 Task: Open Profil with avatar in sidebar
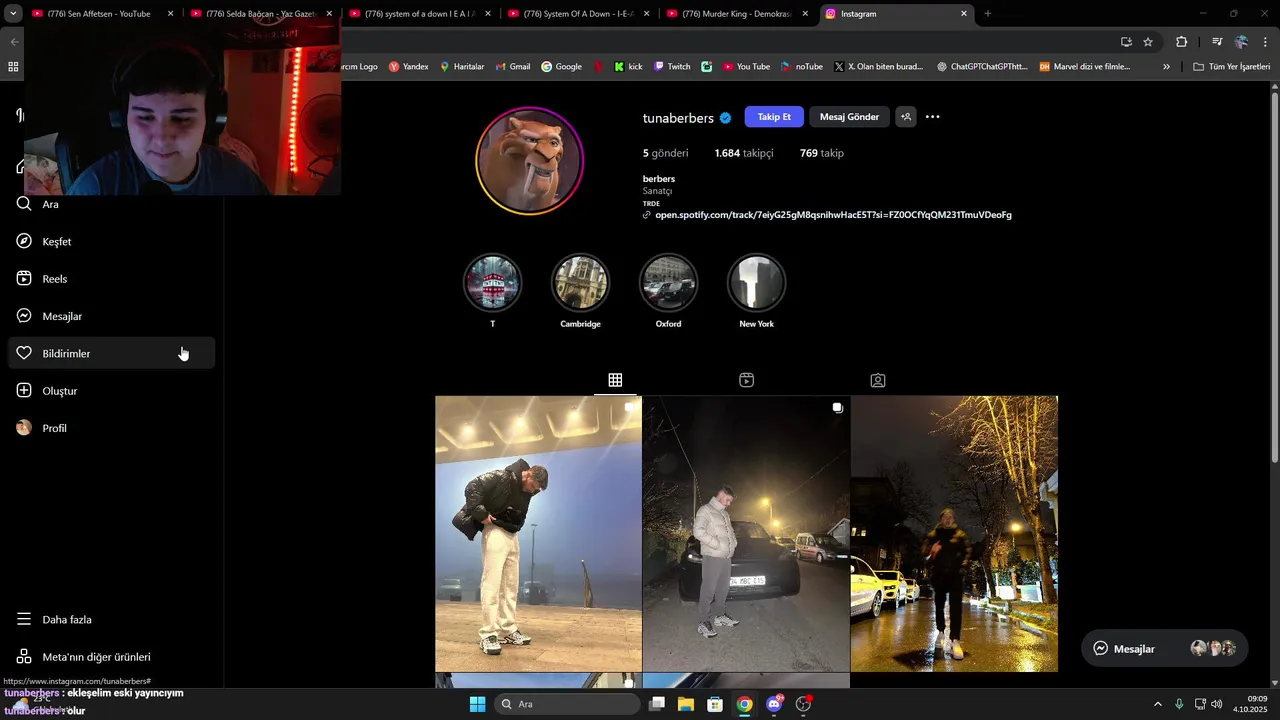[112, 428]
